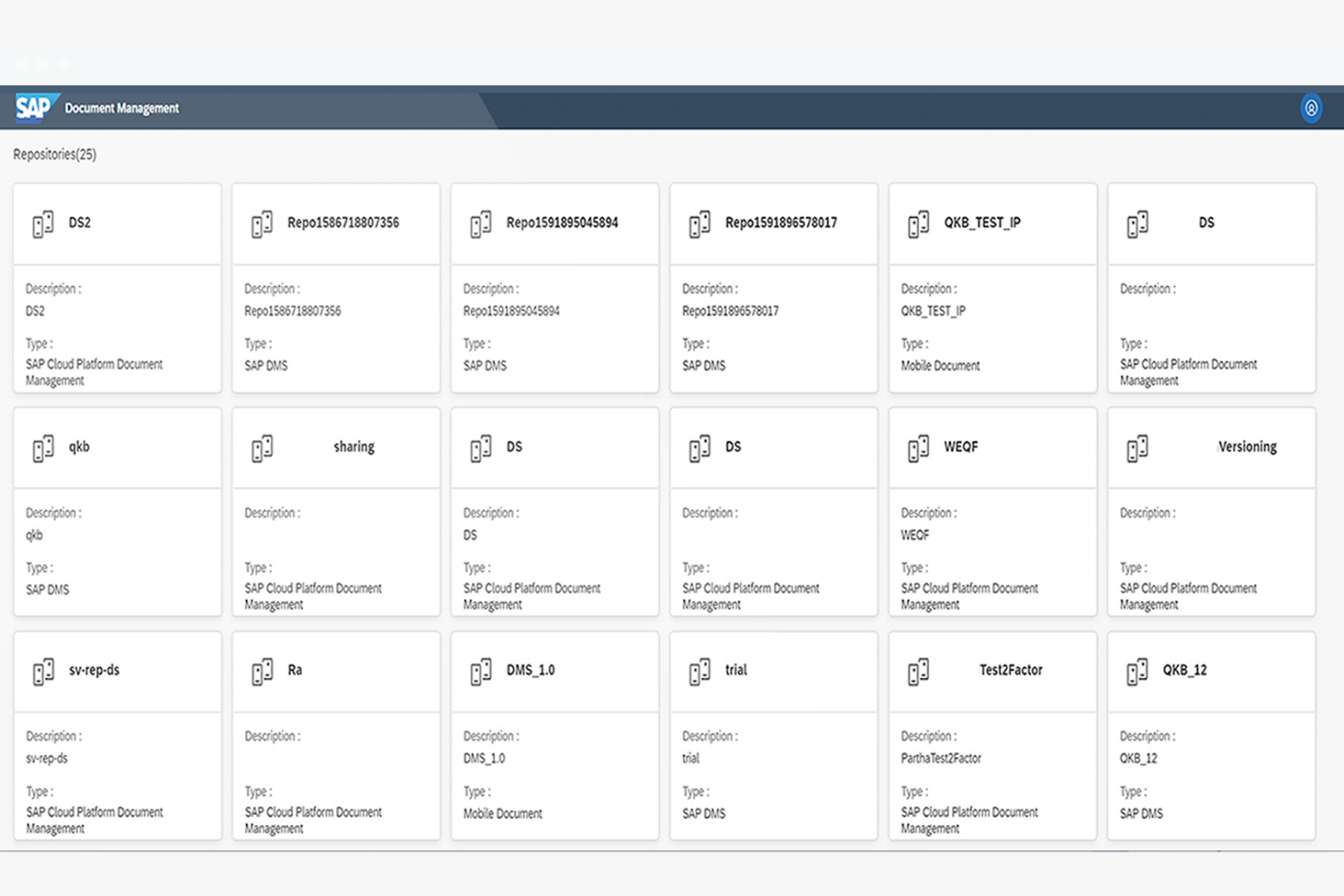Open the Repo1591896578017 card title
This screenshot has width=1344, height=896.
pyautogui.click(x=781, y=222)
